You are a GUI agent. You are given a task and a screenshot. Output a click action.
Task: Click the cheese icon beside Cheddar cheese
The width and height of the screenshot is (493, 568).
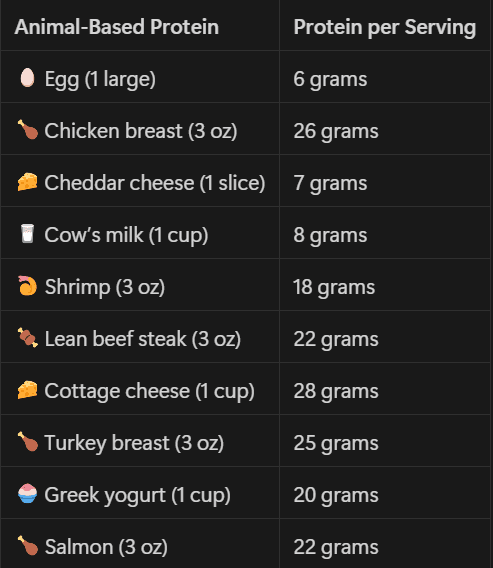coord(28,182)
